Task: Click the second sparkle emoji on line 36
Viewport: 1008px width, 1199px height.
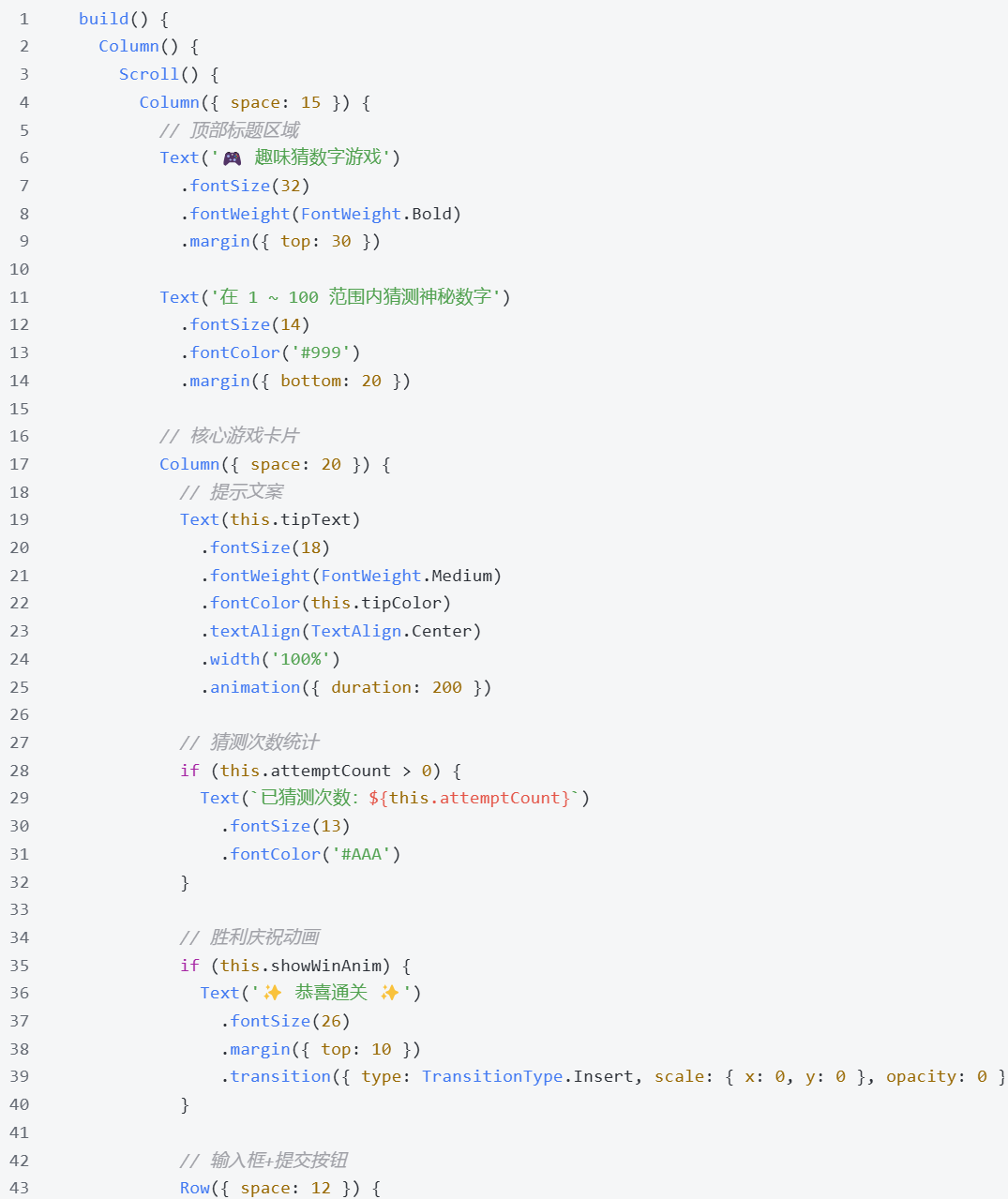Action: click(390, 993)
